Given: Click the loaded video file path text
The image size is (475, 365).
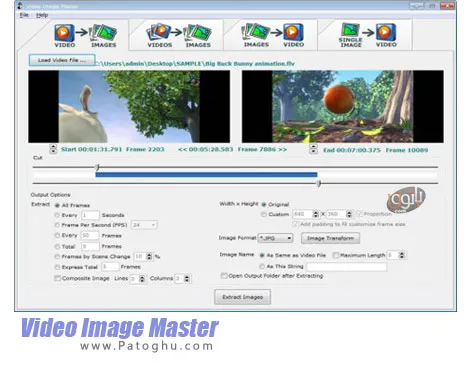Looking at the screenshot, I should [x=195, y=63].
